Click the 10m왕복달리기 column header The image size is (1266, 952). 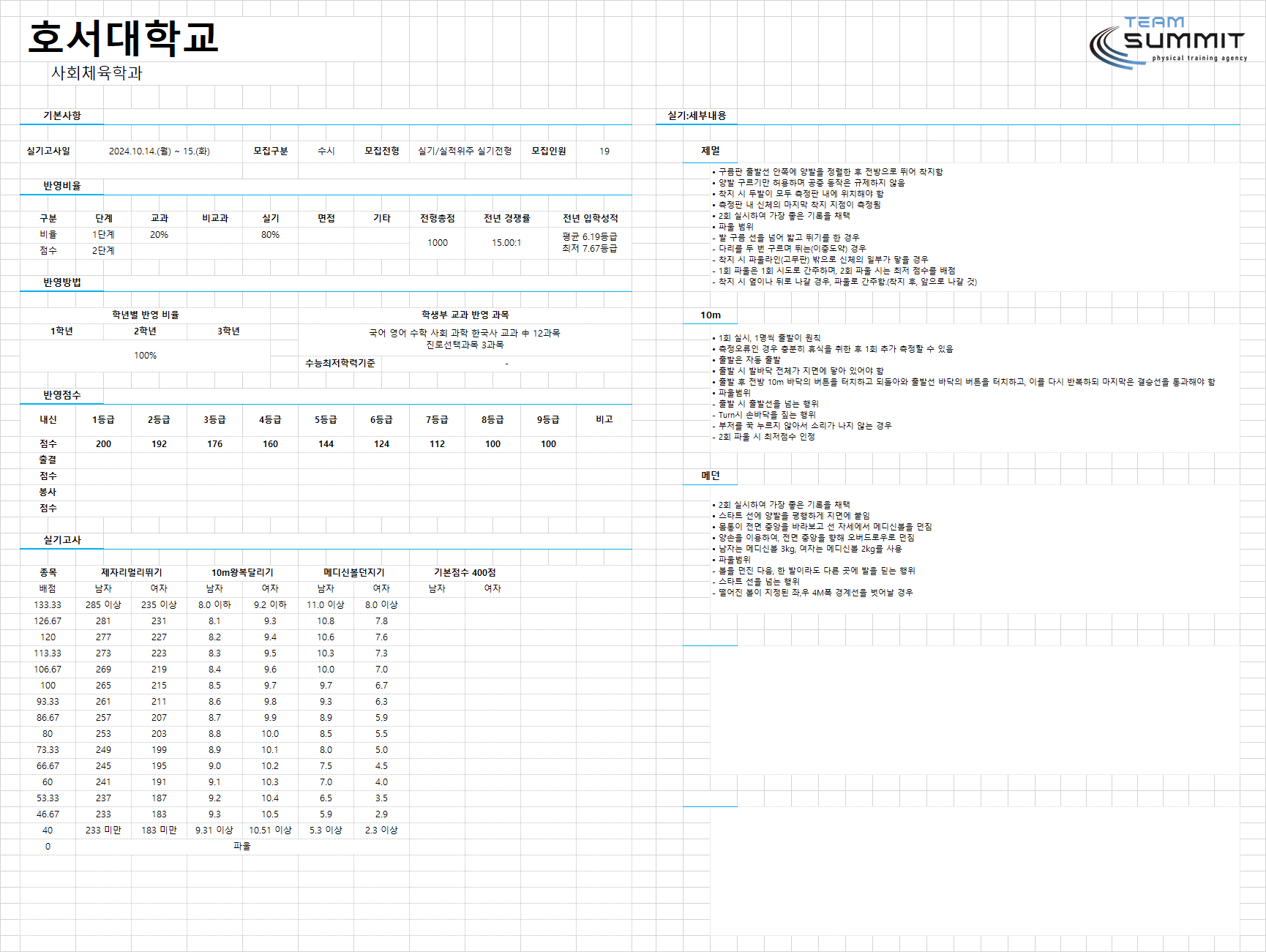242,573
